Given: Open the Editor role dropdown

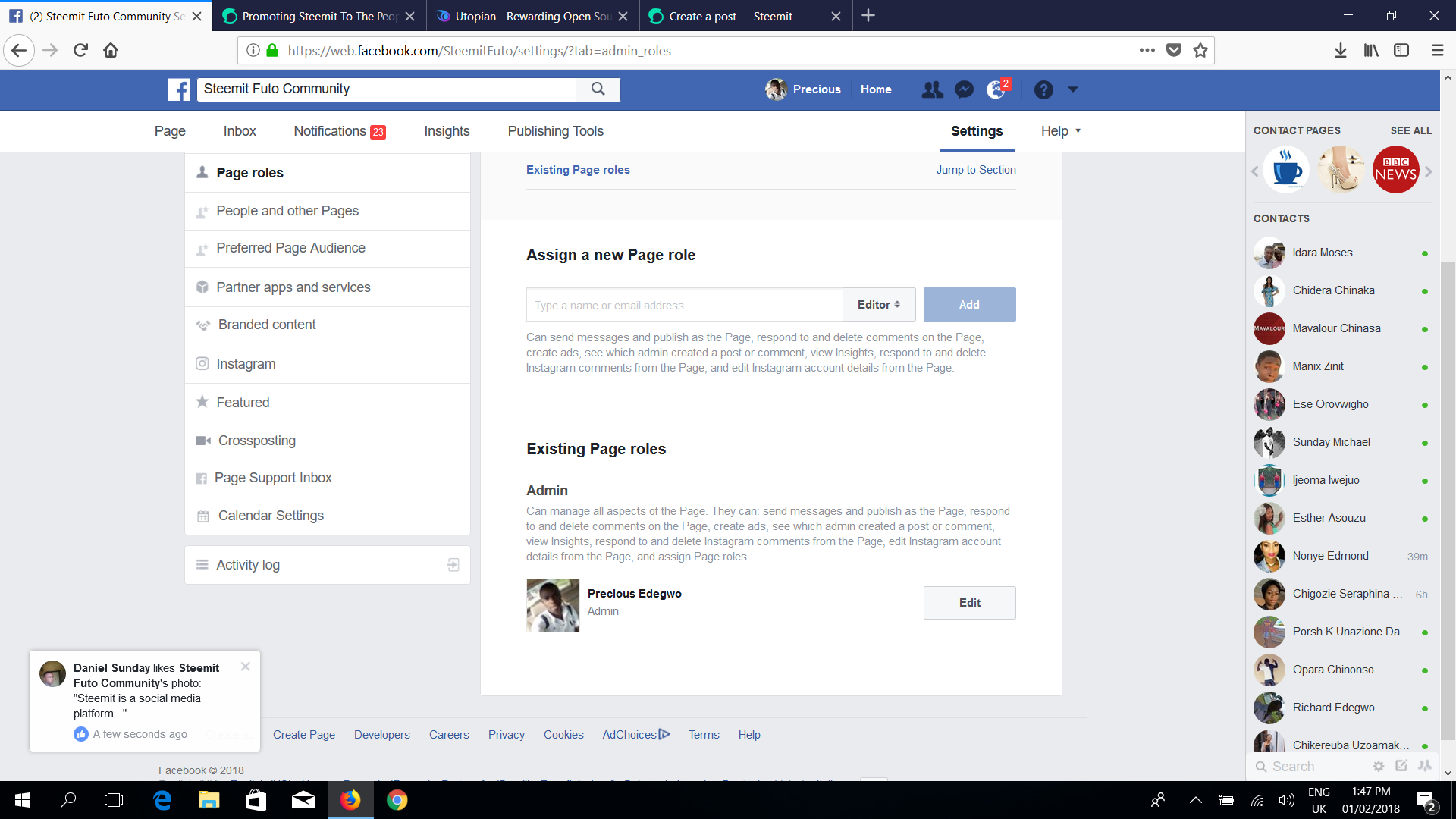Looking at the screenshot, I should click(x=877, y=304).
